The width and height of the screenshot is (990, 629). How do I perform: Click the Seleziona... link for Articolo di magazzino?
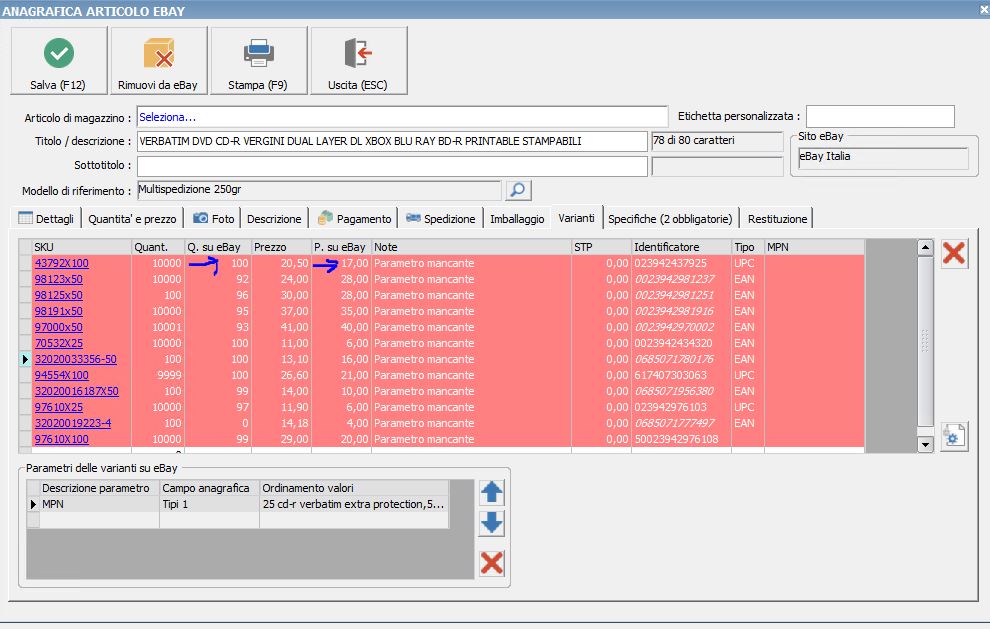coord(167,117)
